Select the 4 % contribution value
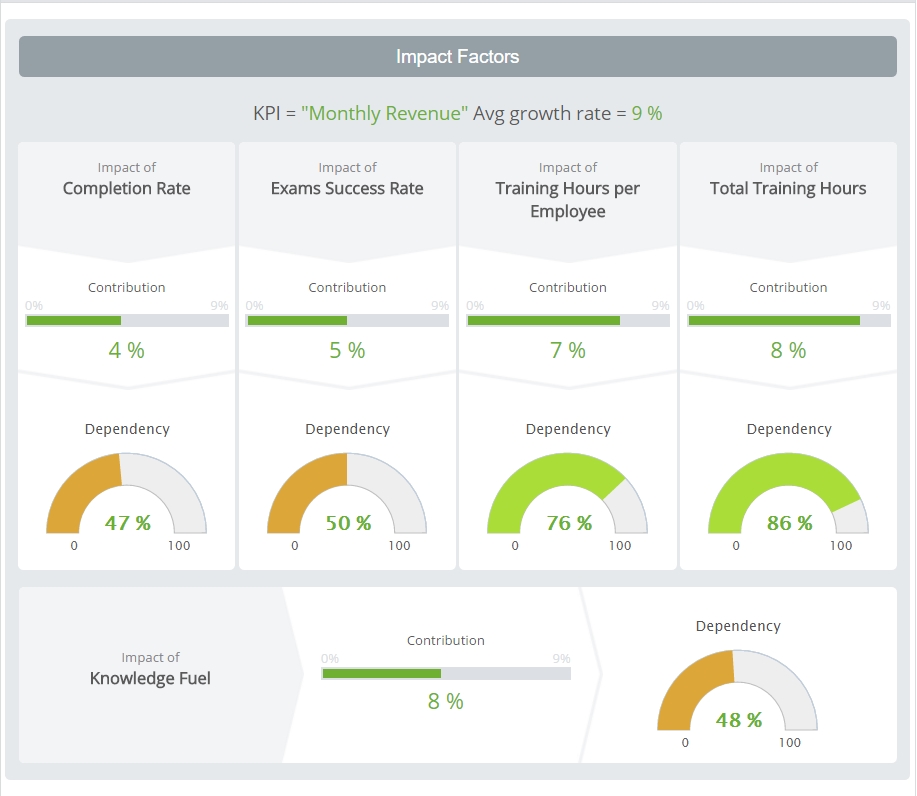 click(x=126, y=350)
